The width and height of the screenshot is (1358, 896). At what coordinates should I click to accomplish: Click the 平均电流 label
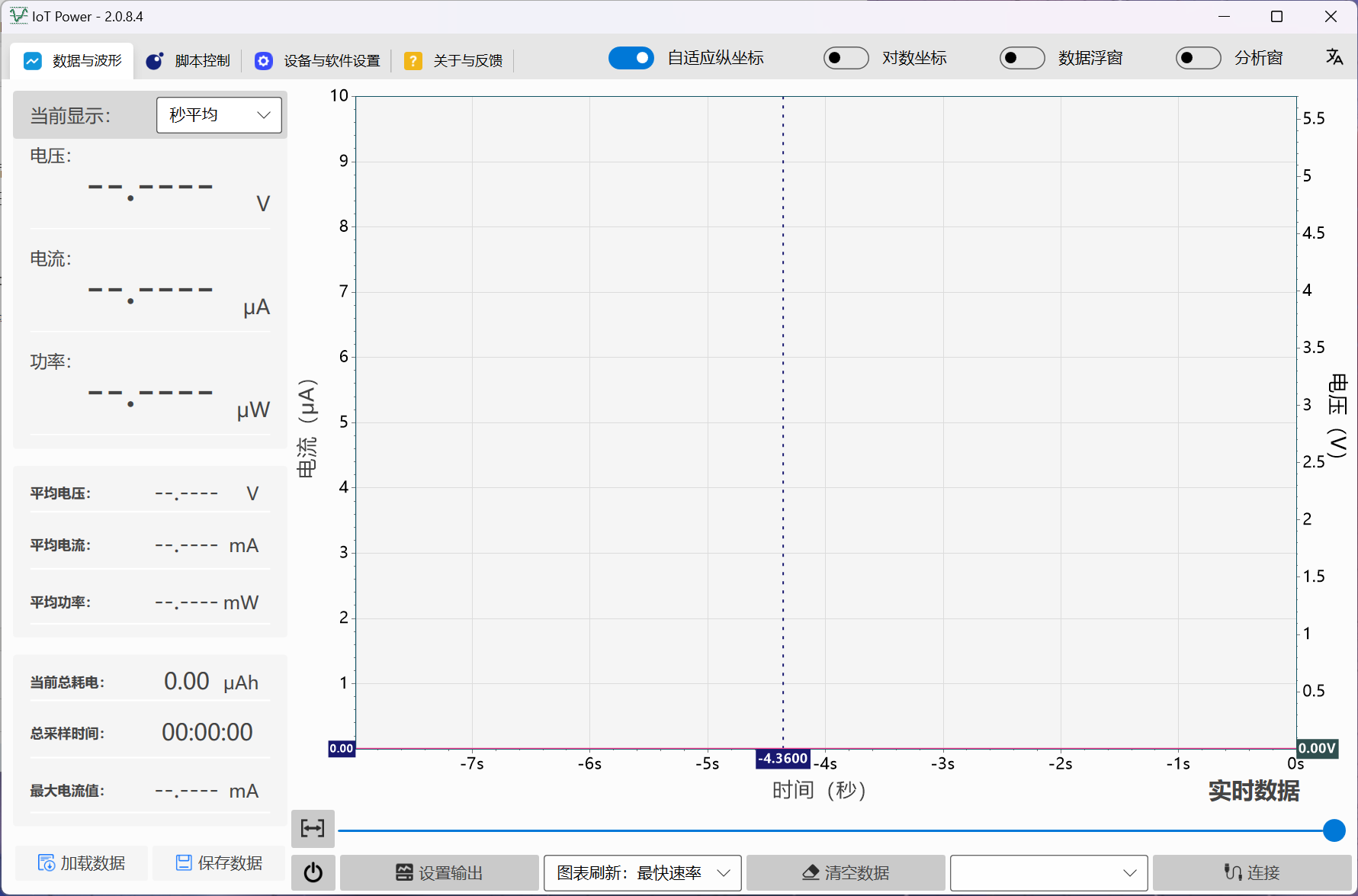[x=60, y=546]
